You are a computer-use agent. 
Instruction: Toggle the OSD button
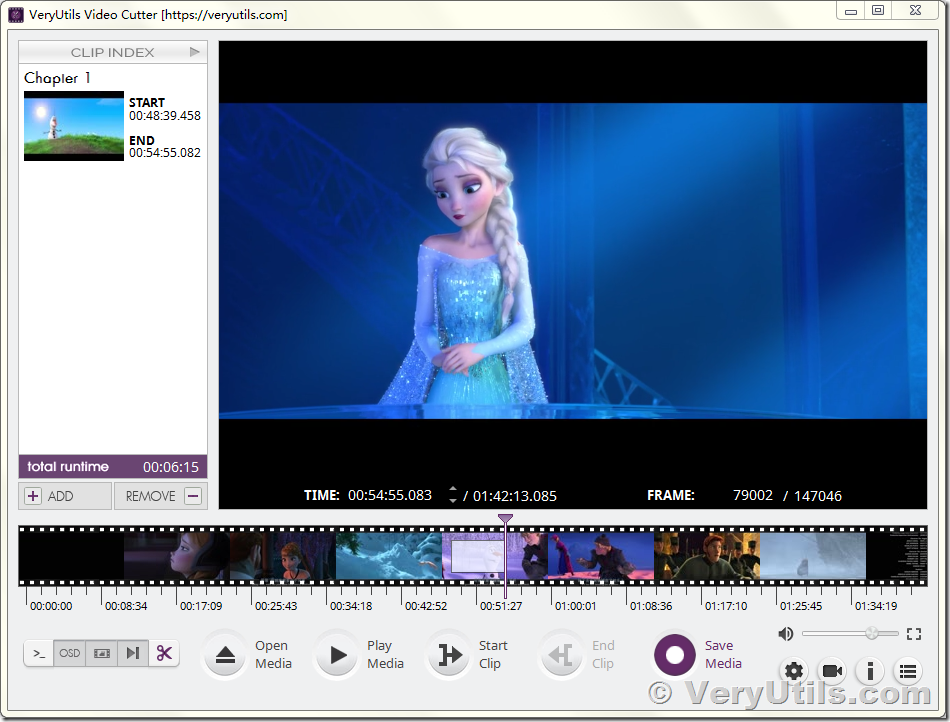pos(69,654)
